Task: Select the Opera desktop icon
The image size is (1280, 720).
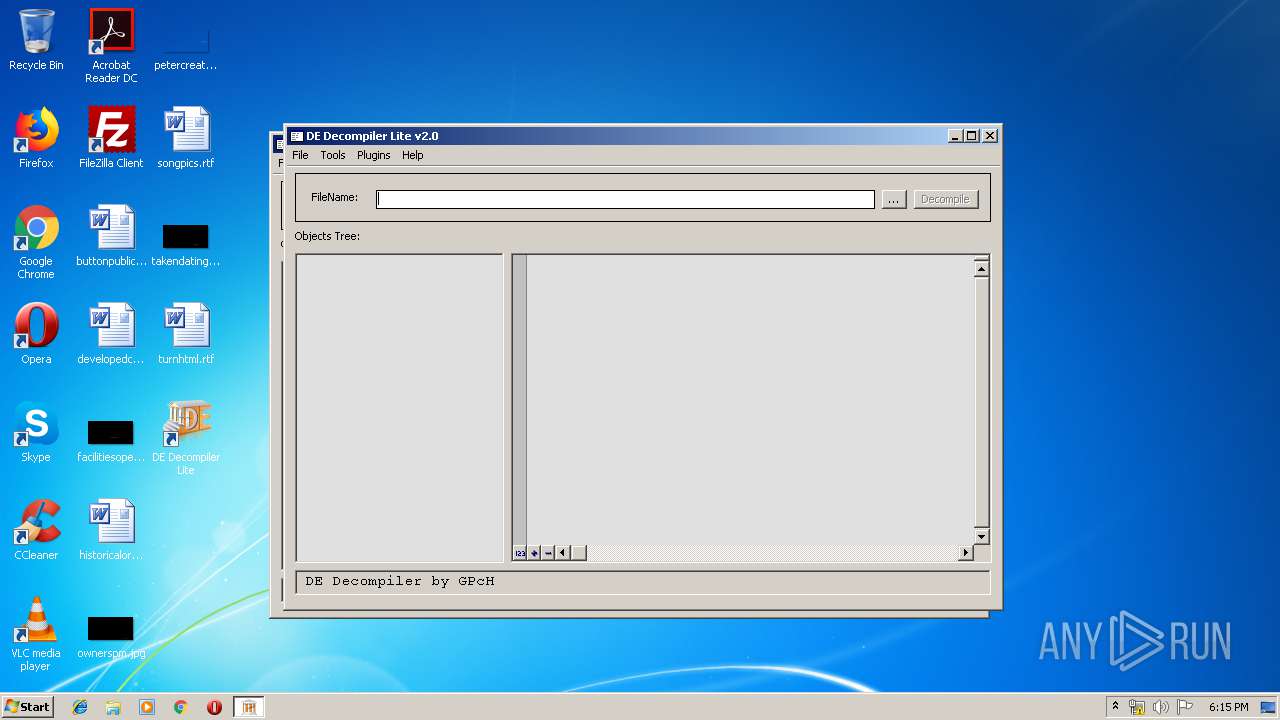Action: click(36, 334)
